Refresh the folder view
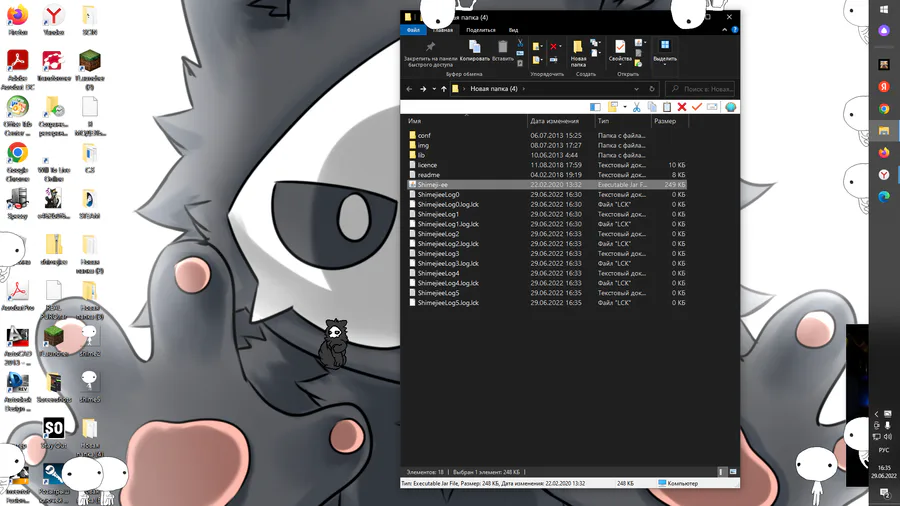This screenshot has width=900, height=506. (651, 89)
